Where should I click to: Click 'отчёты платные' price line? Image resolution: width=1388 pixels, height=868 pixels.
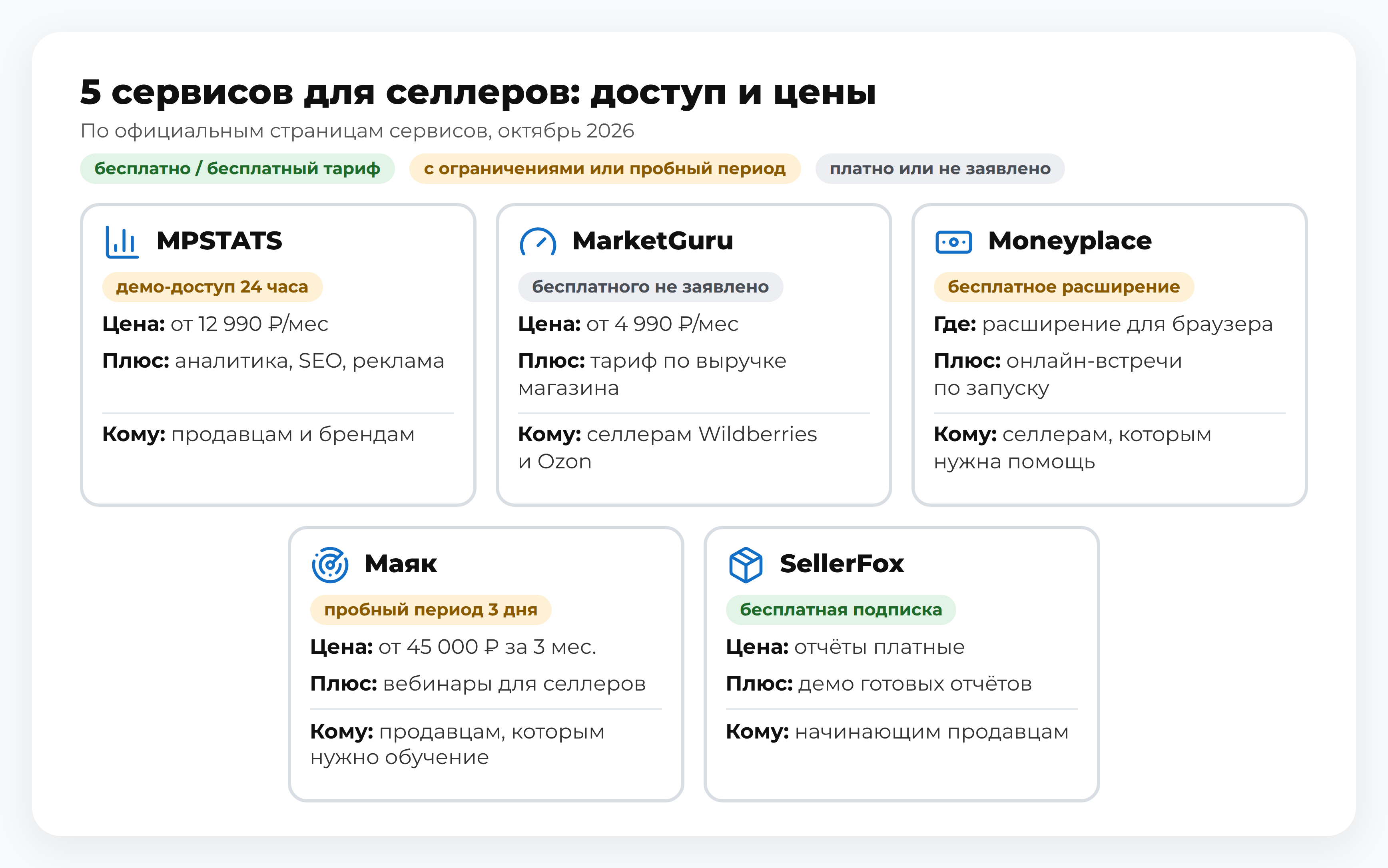(x=879, y=647)
